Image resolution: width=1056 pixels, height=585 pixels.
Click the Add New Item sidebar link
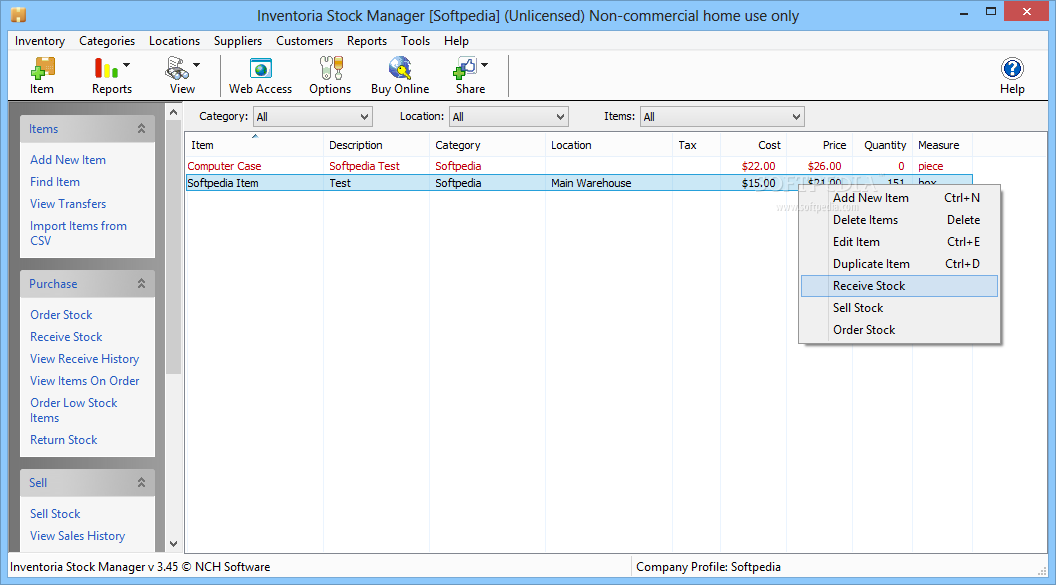click(x=68, y=160)
